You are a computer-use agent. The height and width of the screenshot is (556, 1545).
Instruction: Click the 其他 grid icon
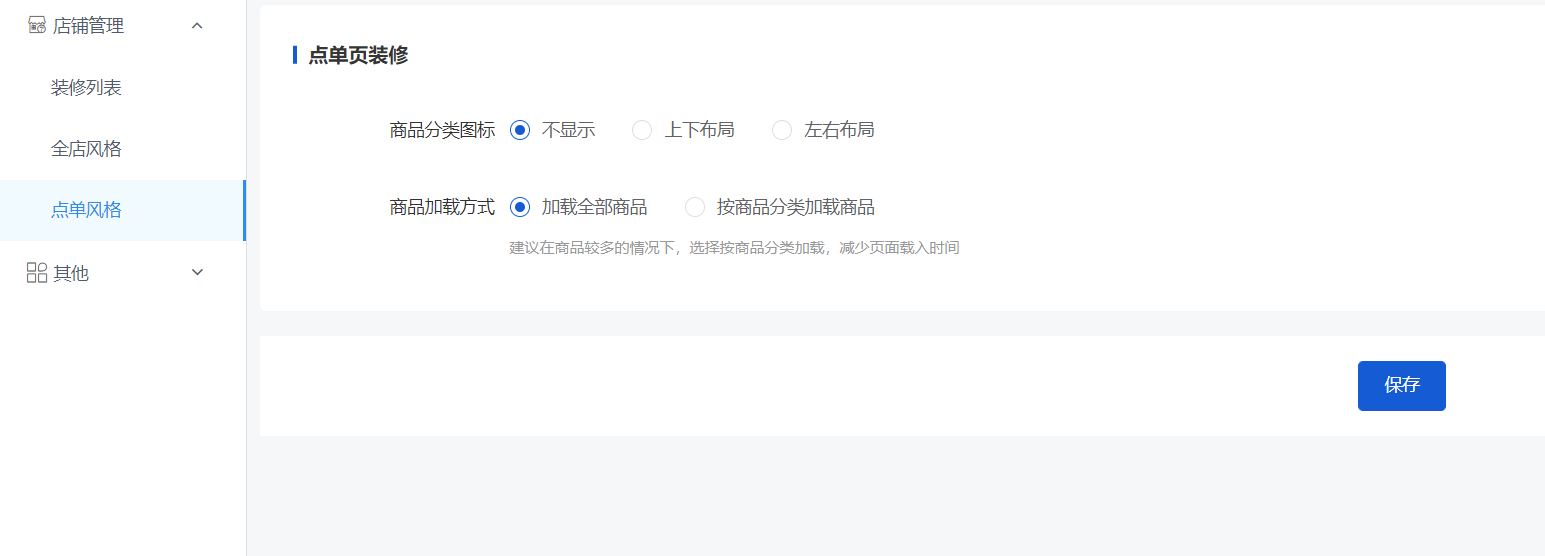[x=37, y=272]
